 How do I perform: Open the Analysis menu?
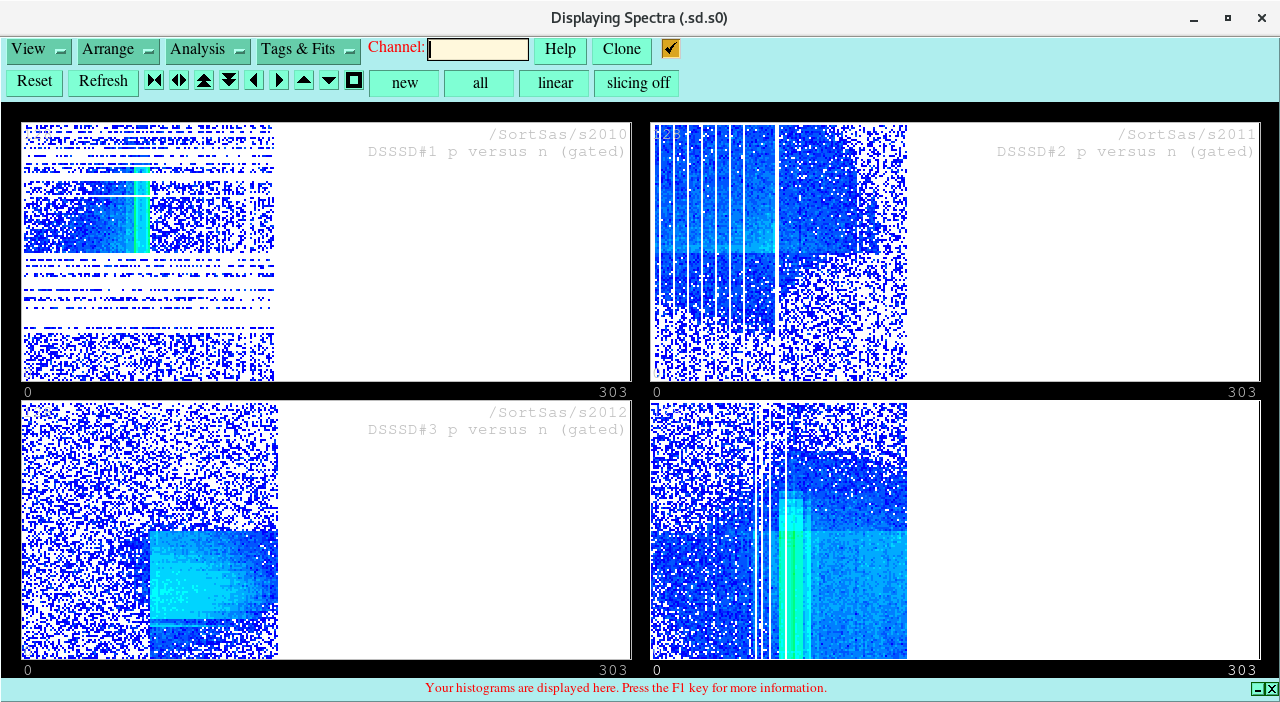(x=196, y=50)
